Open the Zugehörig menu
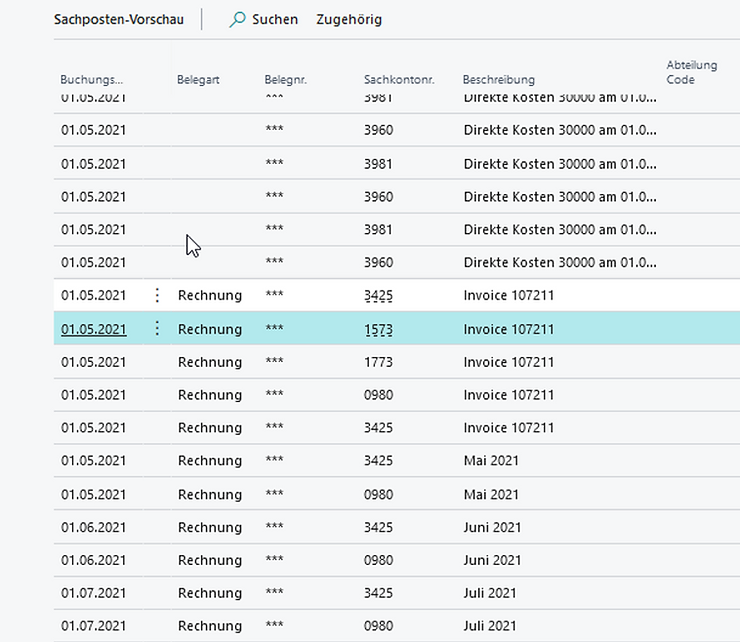740x642 pixels. (348, 19)
